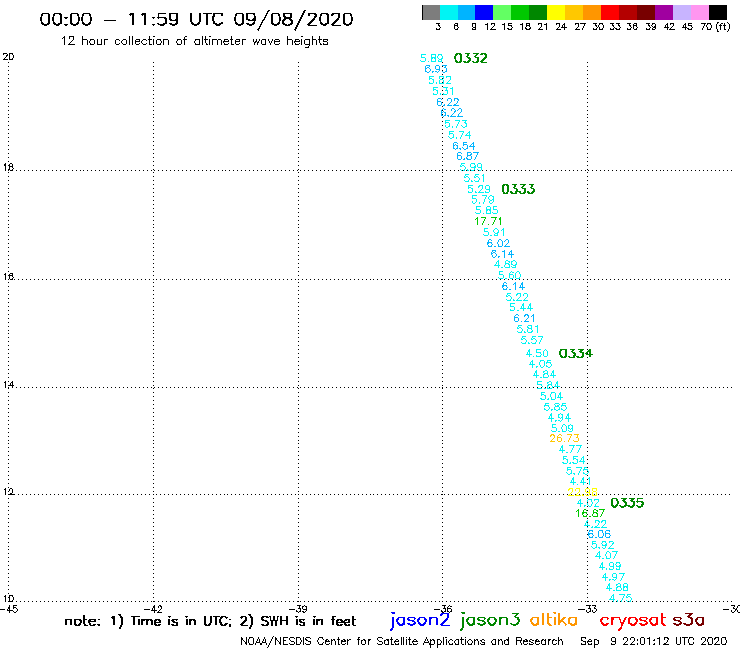The image size is (740, 650).
Task: Select the 6.02 wave height value
Action: point(498,244)
